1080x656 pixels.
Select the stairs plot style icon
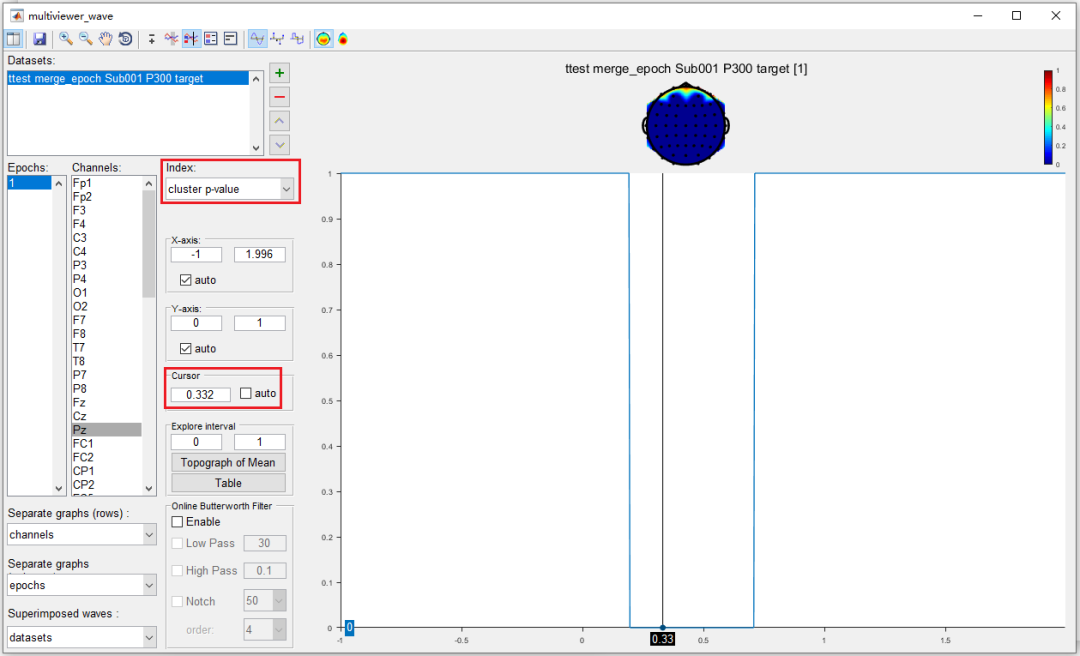[297, 39]
